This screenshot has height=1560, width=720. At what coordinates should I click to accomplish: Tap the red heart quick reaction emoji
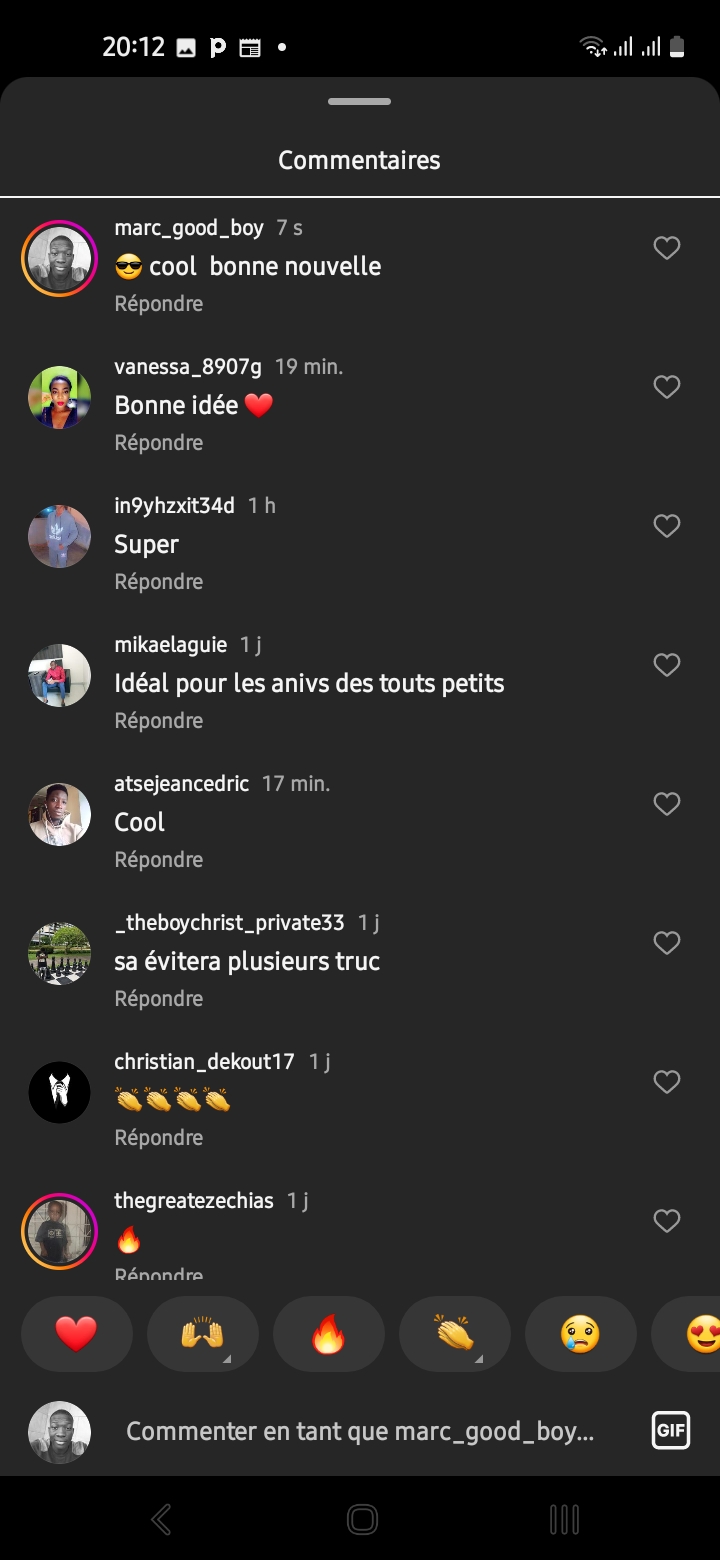click(76, 1334)
